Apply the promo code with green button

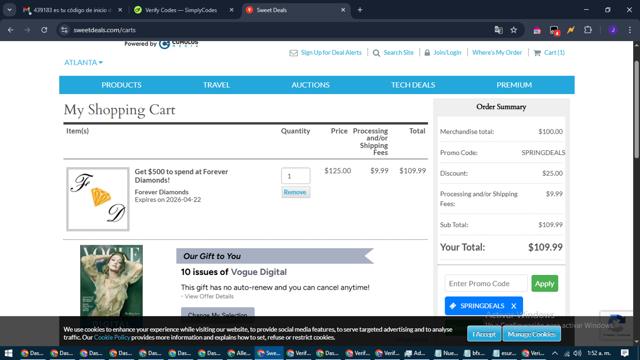(x=544, y=283)
